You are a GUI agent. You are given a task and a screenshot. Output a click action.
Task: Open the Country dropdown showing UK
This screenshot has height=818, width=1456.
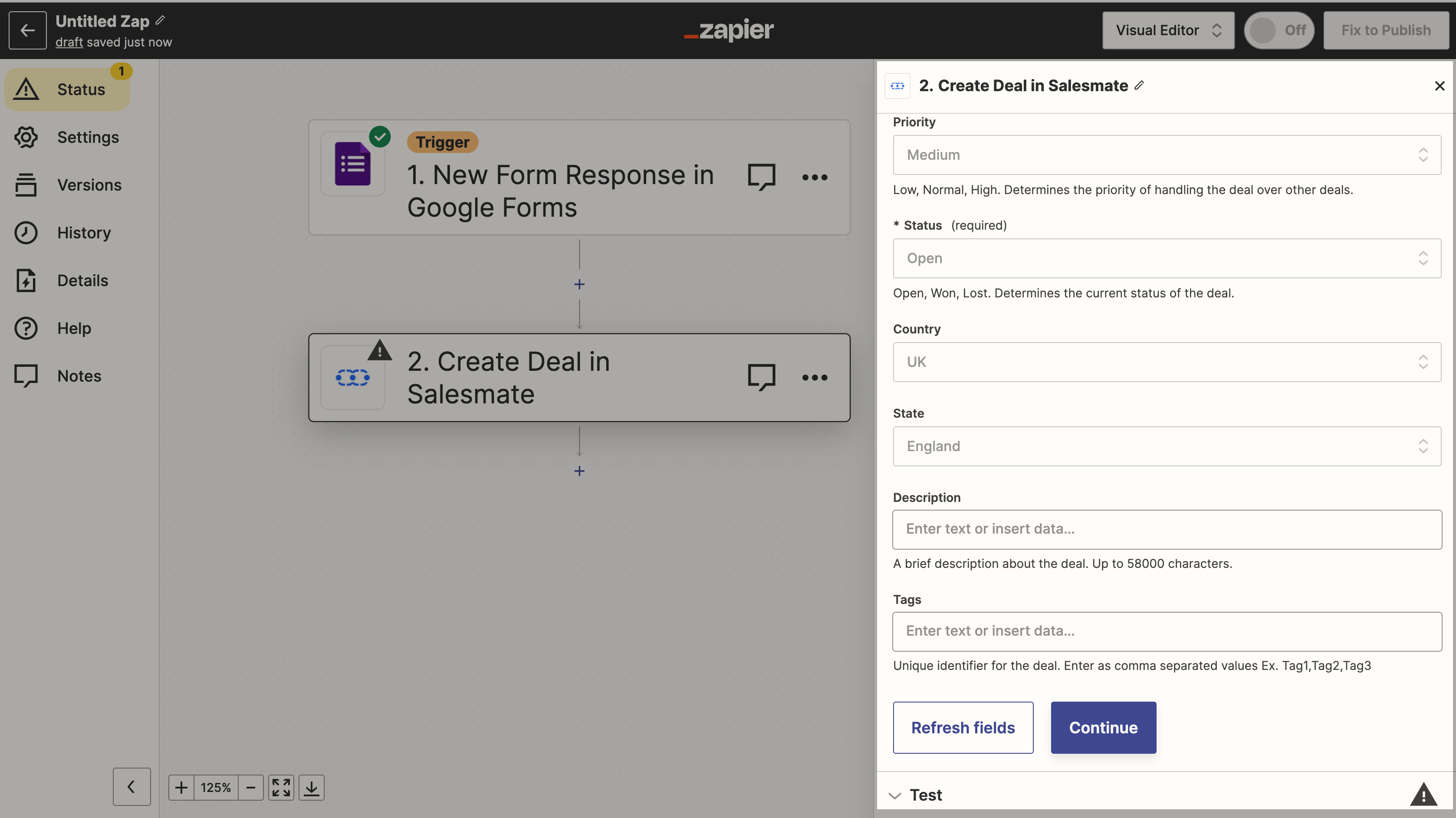tap(1167, 362)
